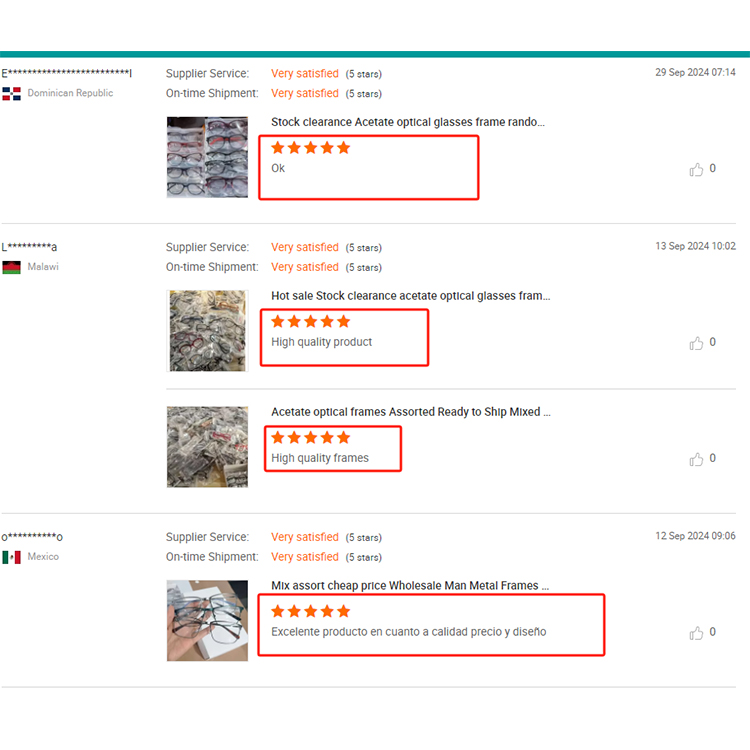Click the Malawi flag icon
Image resolution: width=750 pixels, height=750 pixels.
[11, 267]
